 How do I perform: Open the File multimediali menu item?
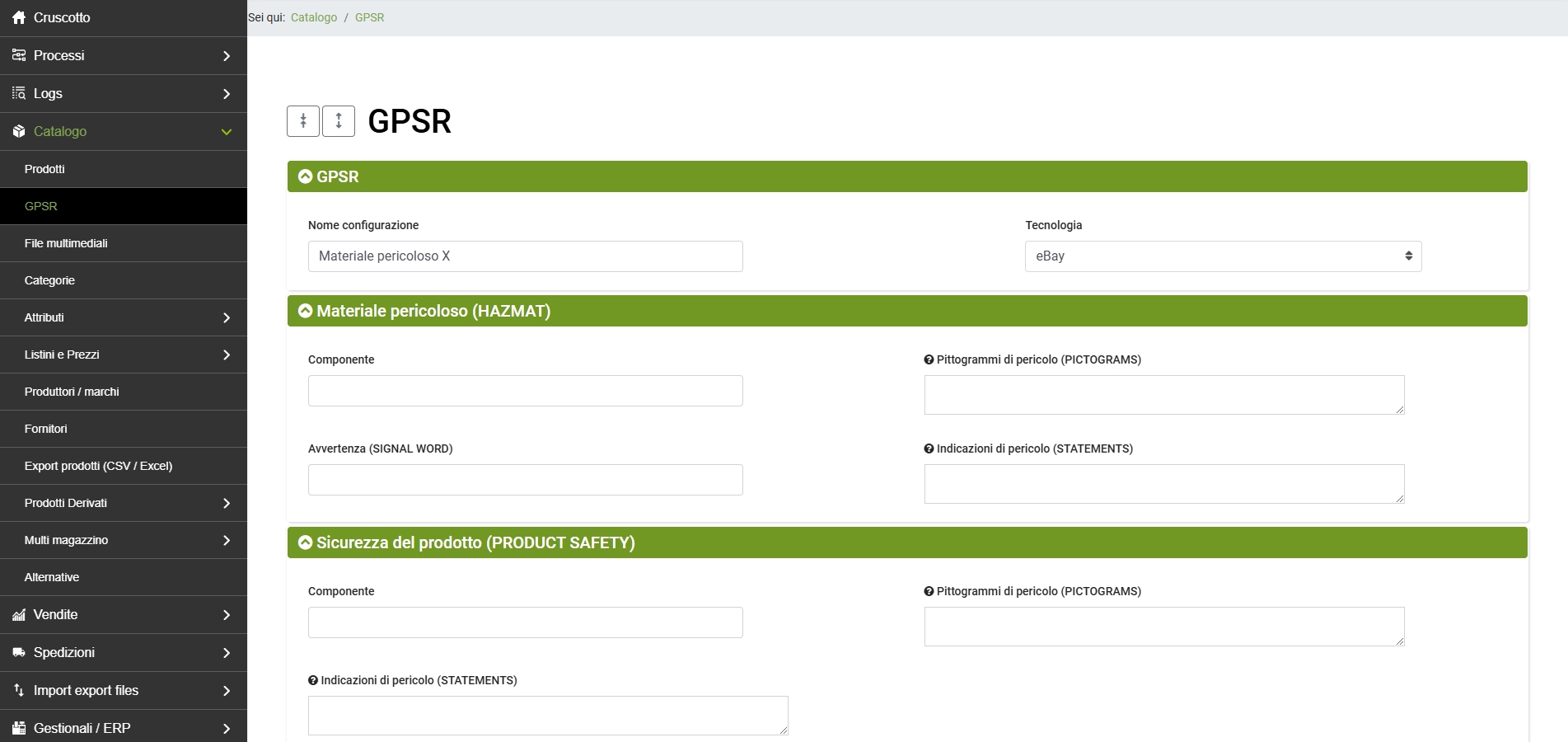click(x=66, y=243)
